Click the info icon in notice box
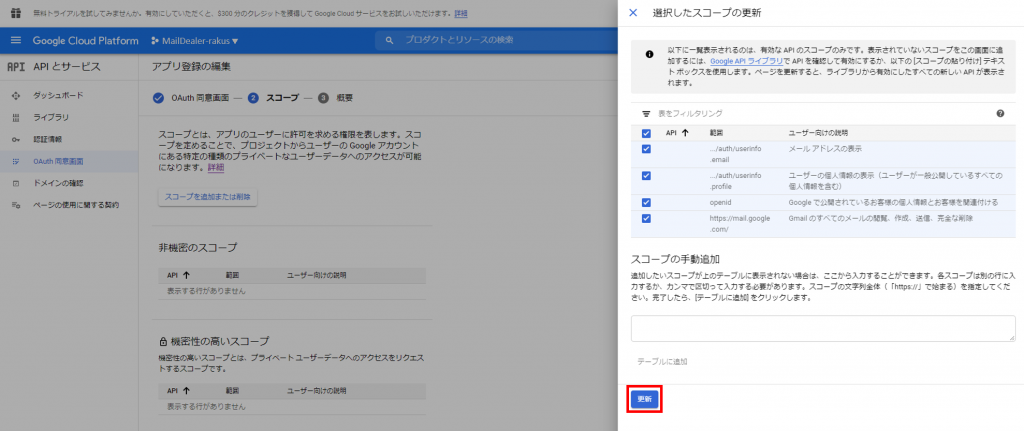 click(x=649, y=55)
